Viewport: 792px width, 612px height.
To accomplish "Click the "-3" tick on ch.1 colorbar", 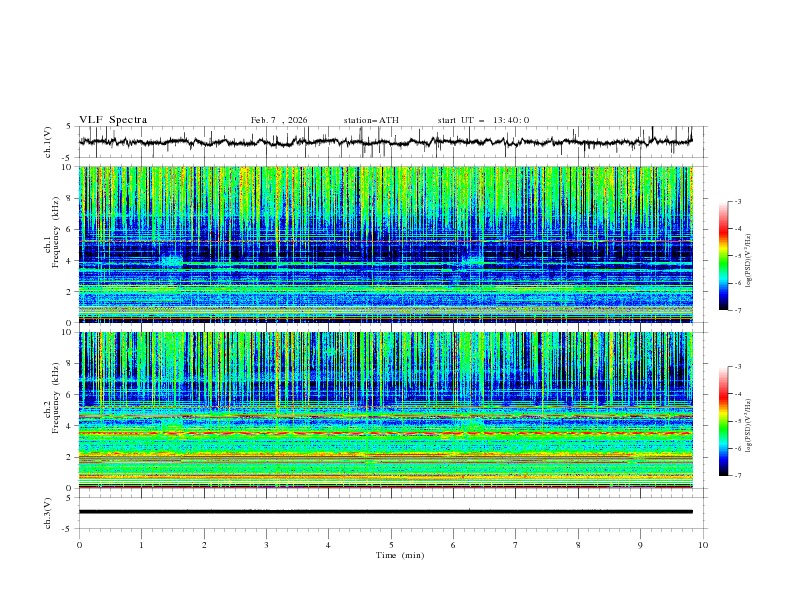I will click(737, 201).
